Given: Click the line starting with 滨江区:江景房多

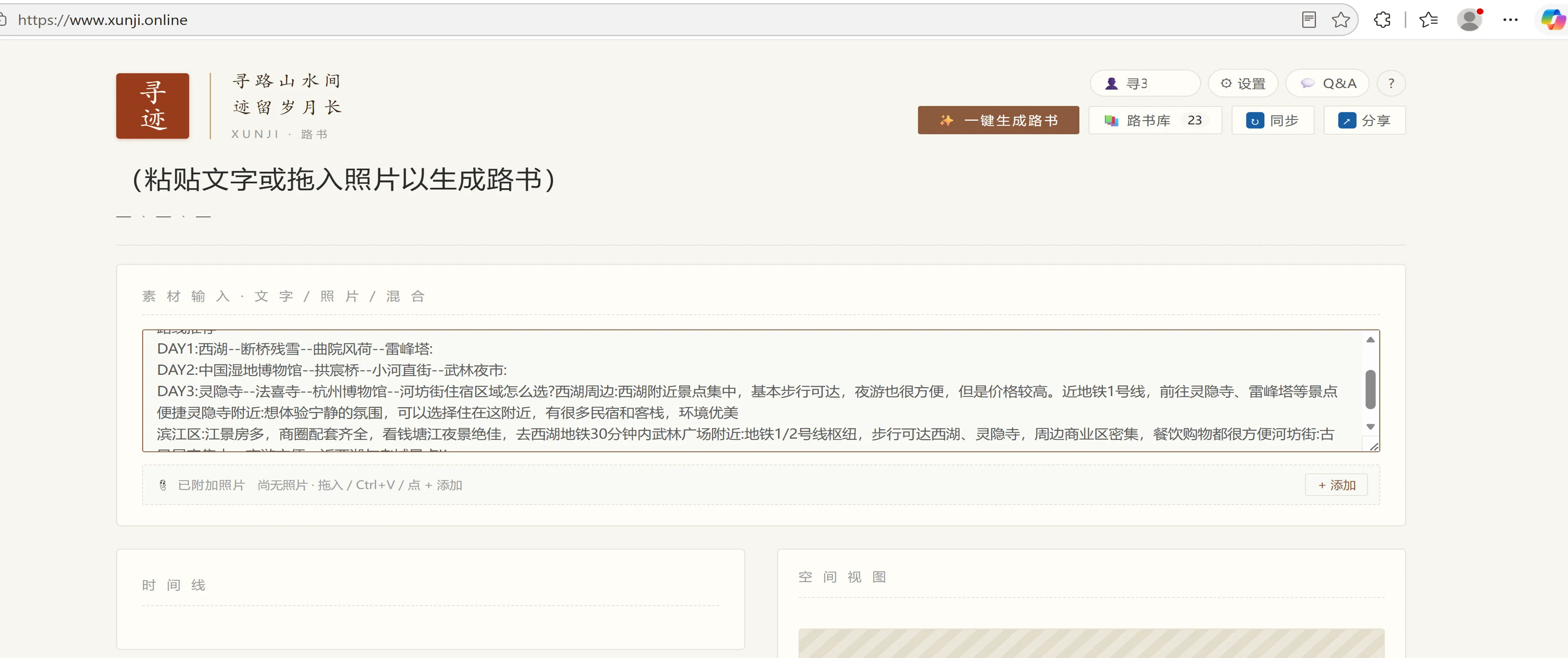Looking at the screenshot, I should (x=745, y=434).
